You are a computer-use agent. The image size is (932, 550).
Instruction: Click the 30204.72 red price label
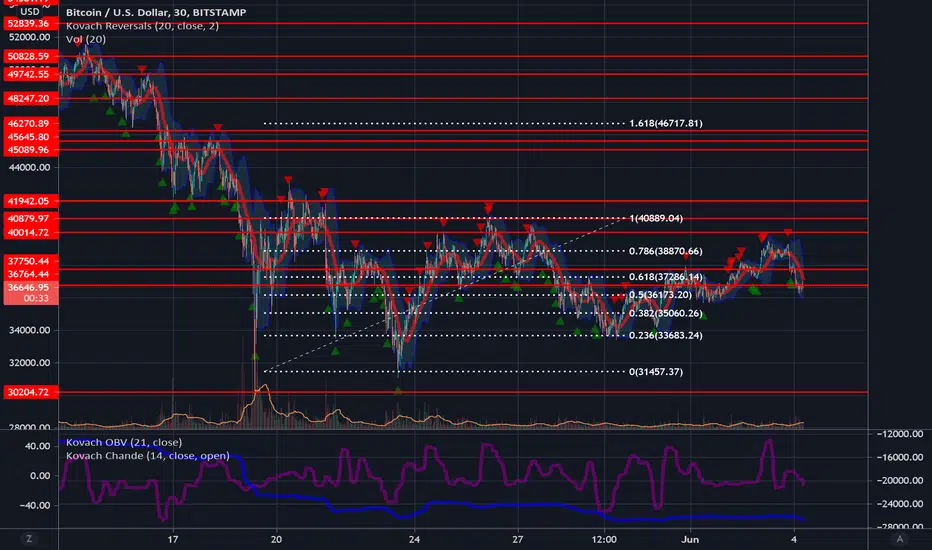click(31, 392)
